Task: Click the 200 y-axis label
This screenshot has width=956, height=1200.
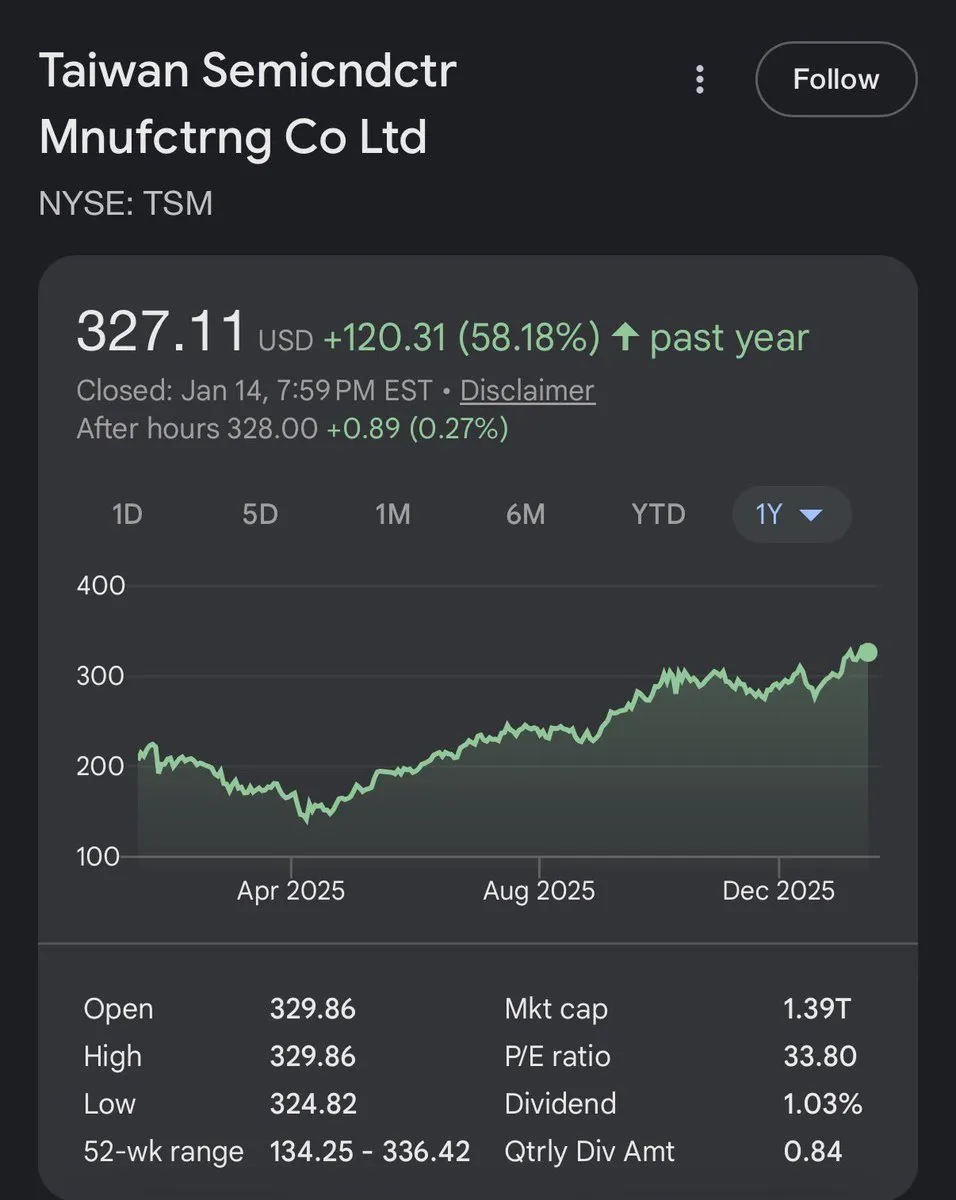Action: [101, 766]
